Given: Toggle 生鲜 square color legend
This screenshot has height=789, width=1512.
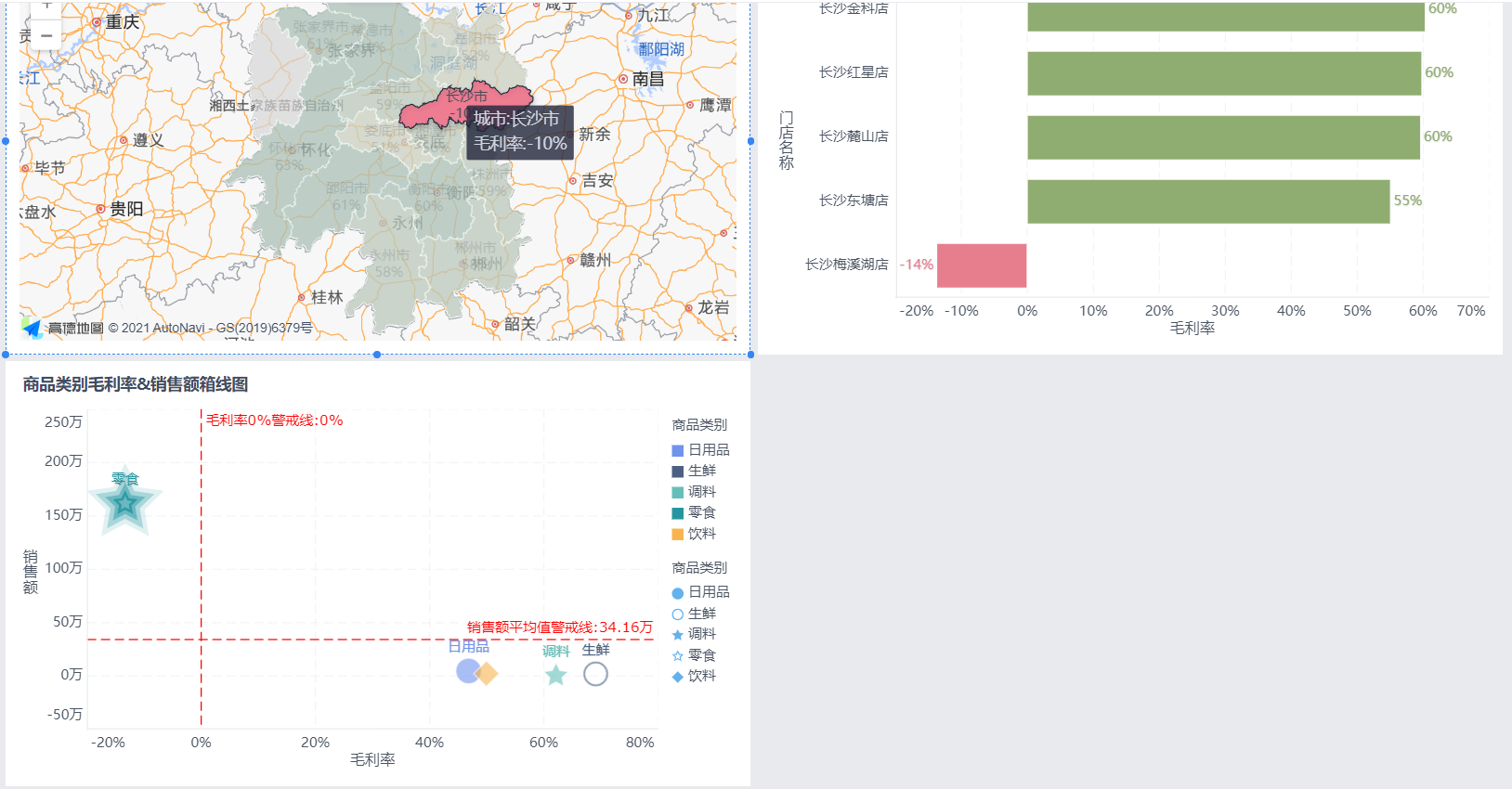Looking at the screenshot, I should coord(694,472).
